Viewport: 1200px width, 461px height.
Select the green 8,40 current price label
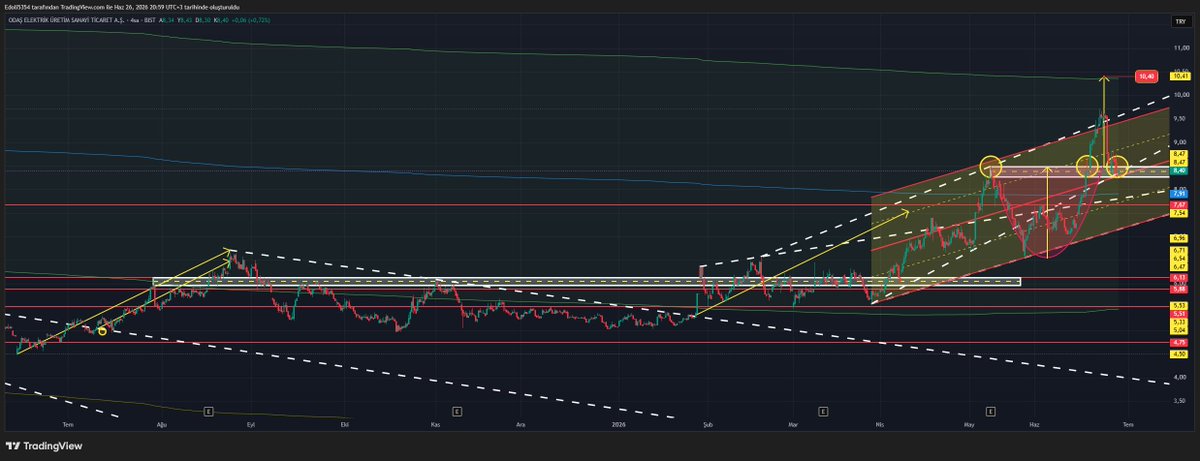coord(1180,170)
